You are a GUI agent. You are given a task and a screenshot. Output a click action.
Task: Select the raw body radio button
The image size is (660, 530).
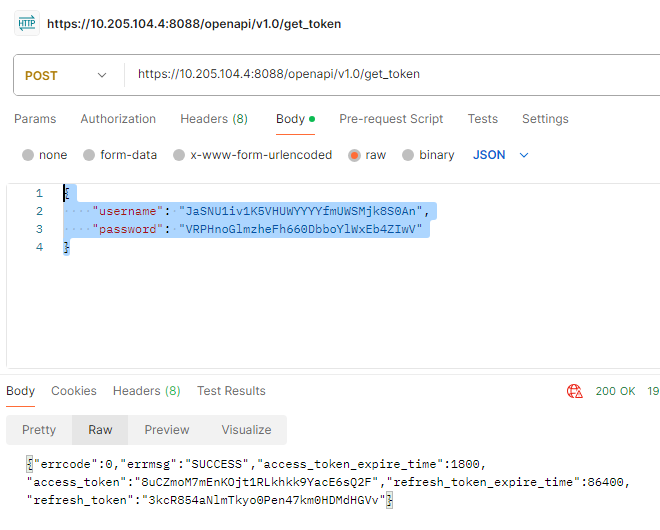354,155
